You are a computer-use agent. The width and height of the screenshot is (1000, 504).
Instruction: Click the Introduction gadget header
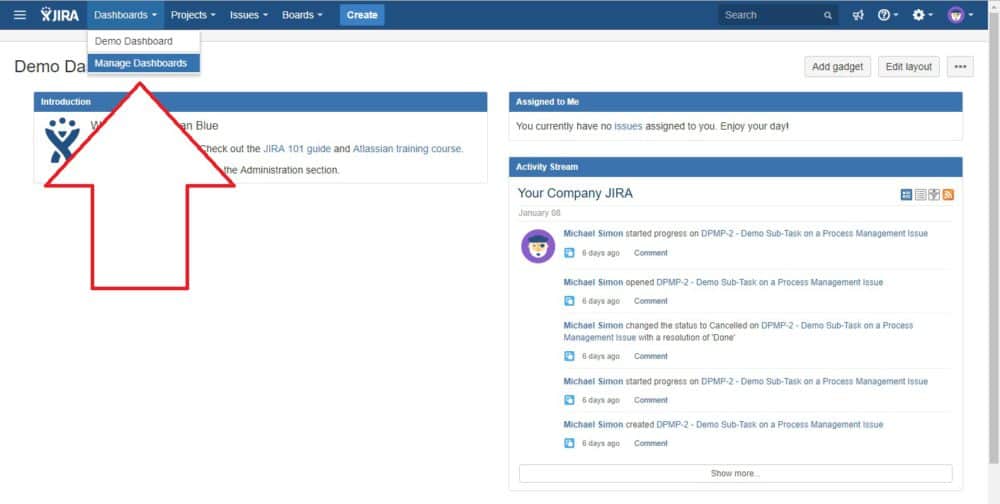click(260, 102)
